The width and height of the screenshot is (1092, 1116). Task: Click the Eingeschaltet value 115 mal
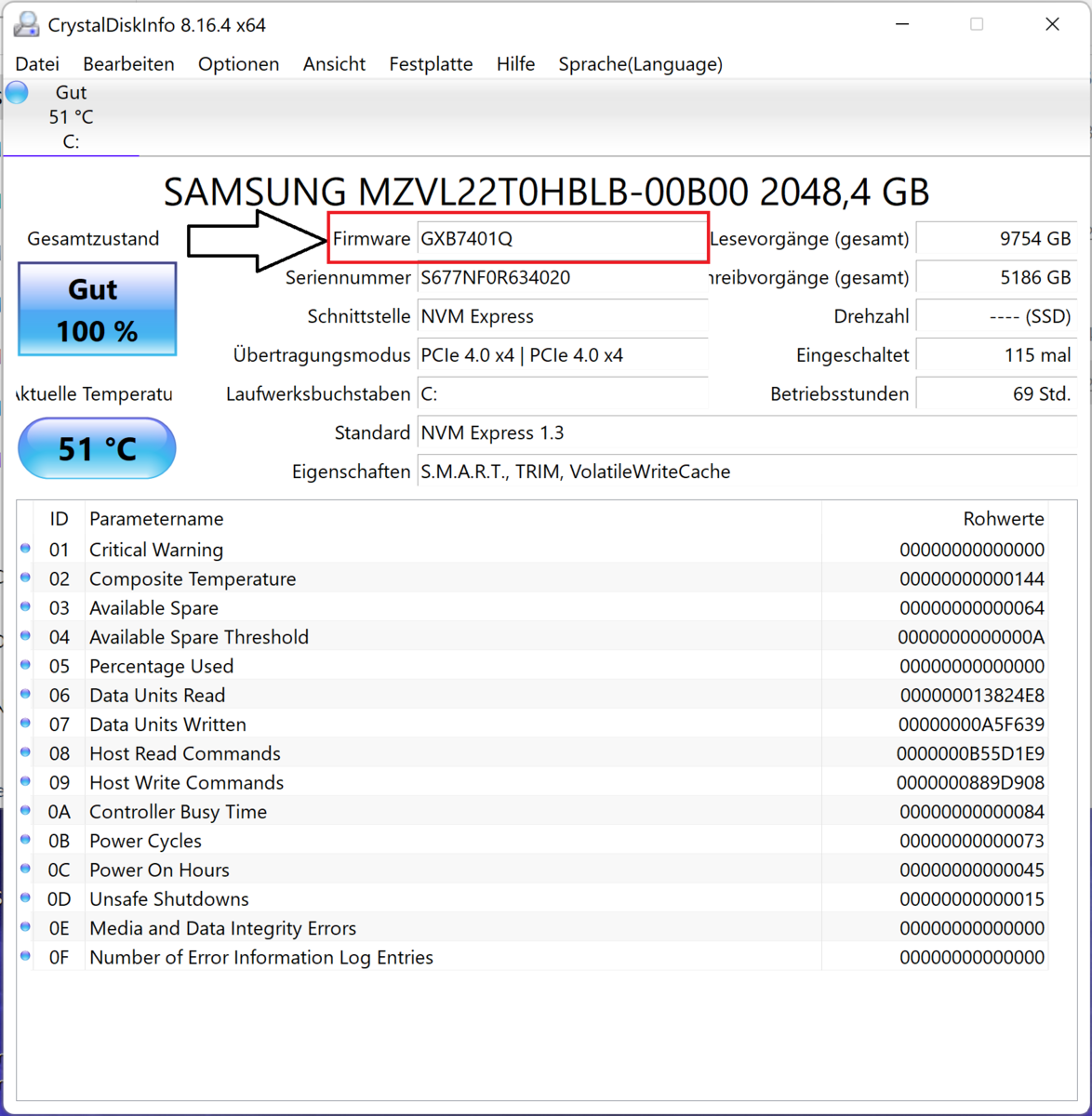click(997, 355)
